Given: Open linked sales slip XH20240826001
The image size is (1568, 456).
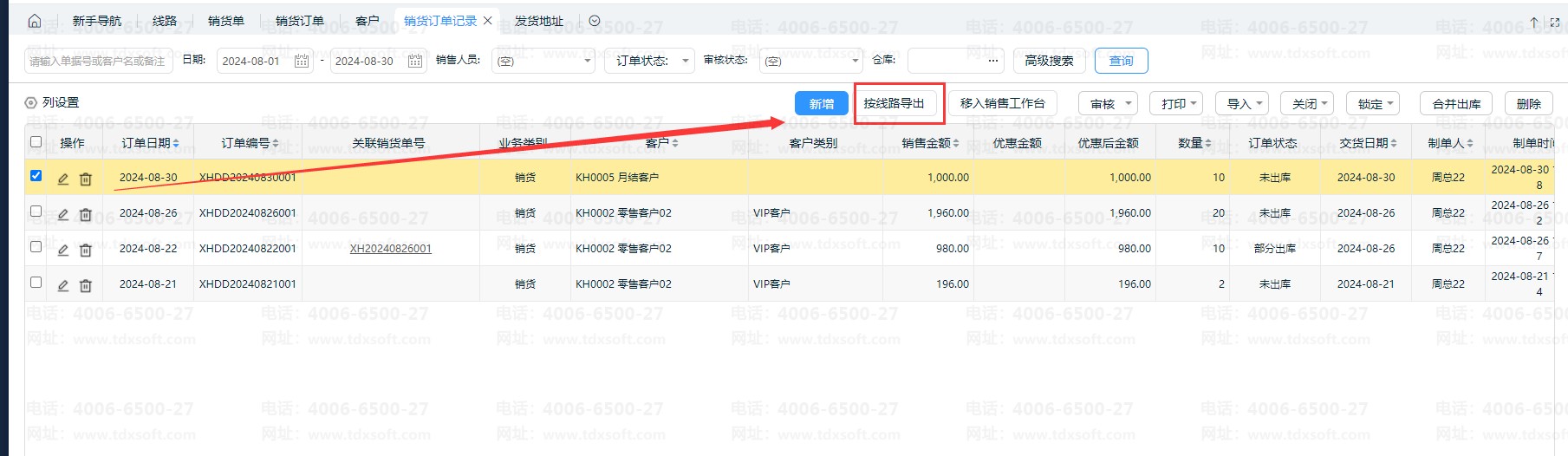Looking at the screenshot, I should (x=390, y=249).
